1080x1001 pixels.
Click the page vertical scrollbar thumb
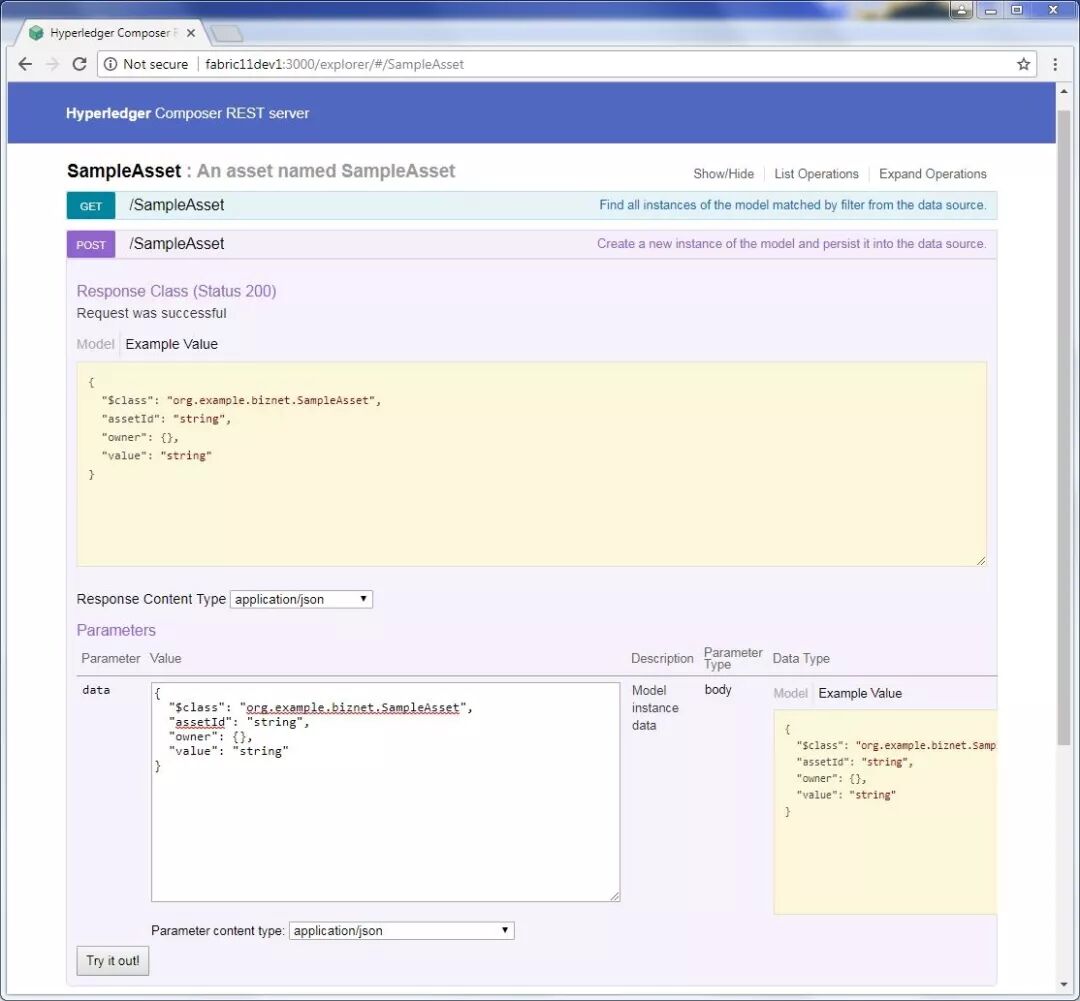point(1063,427)
